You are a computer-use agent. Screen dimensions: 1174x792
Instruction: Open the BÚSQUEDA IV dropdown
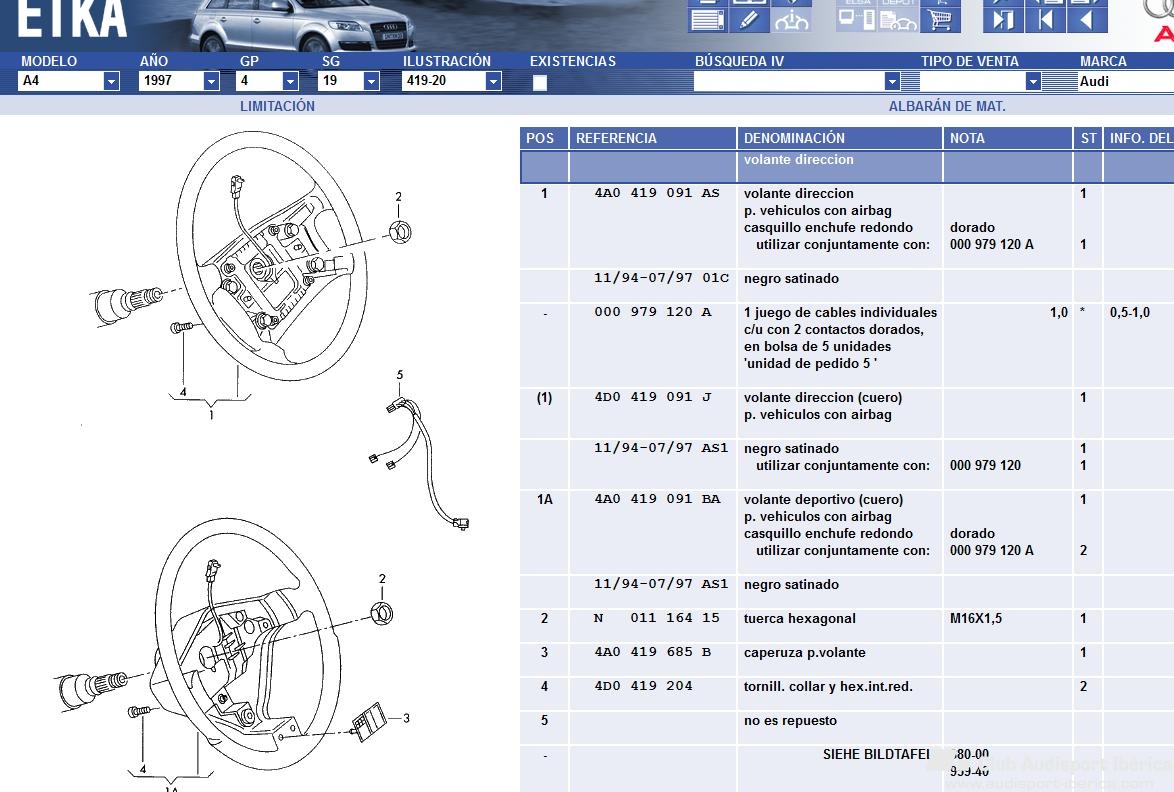892,81
